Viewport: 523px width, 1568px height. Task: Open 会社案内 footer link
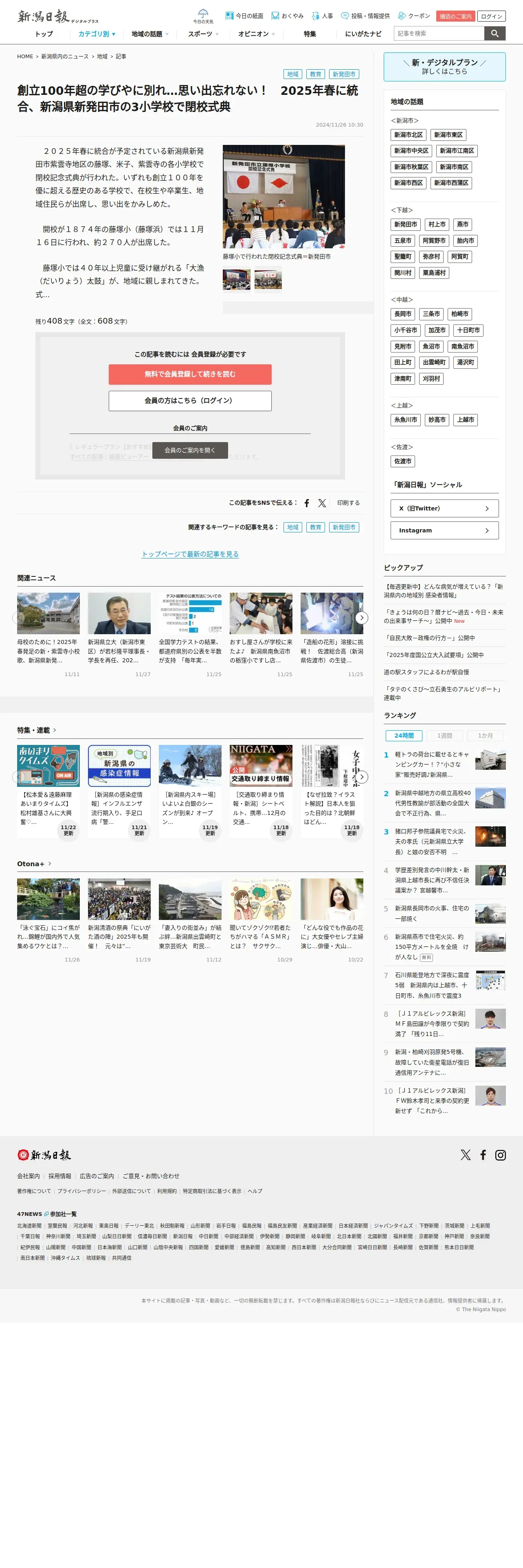click(28, 1176)
